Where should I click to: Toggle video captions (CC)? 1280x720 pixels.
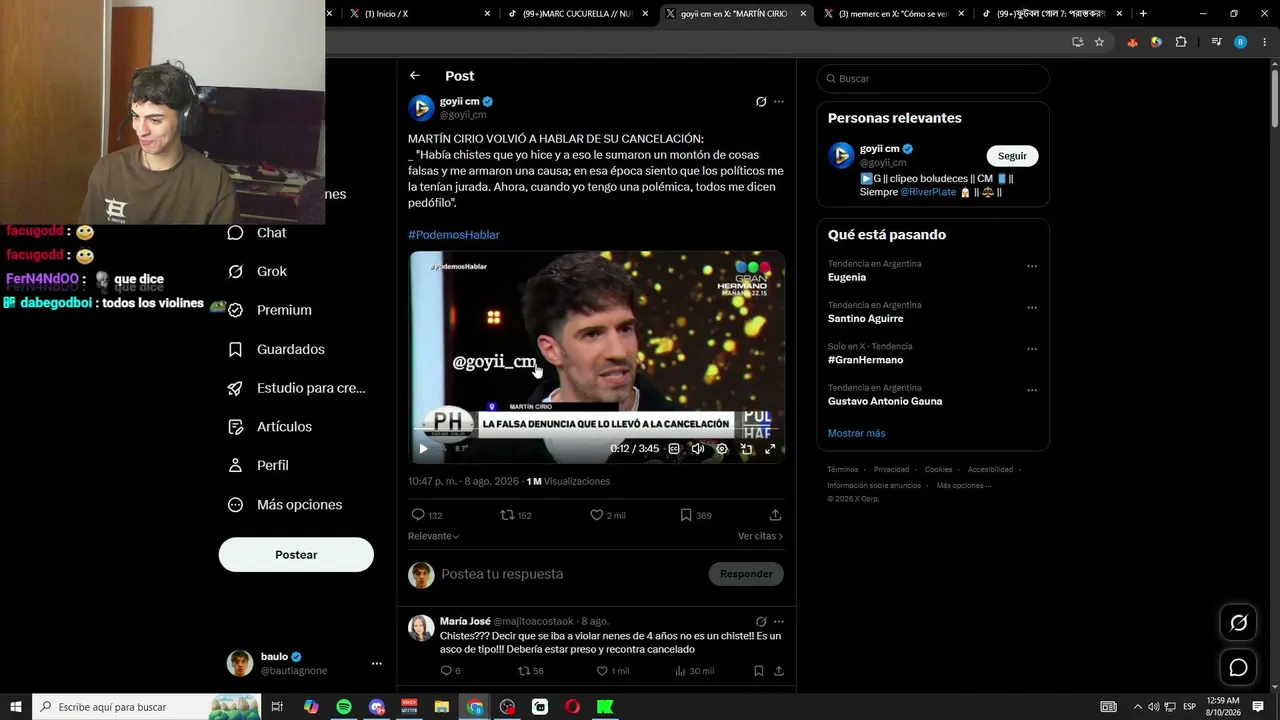point(674,449)
